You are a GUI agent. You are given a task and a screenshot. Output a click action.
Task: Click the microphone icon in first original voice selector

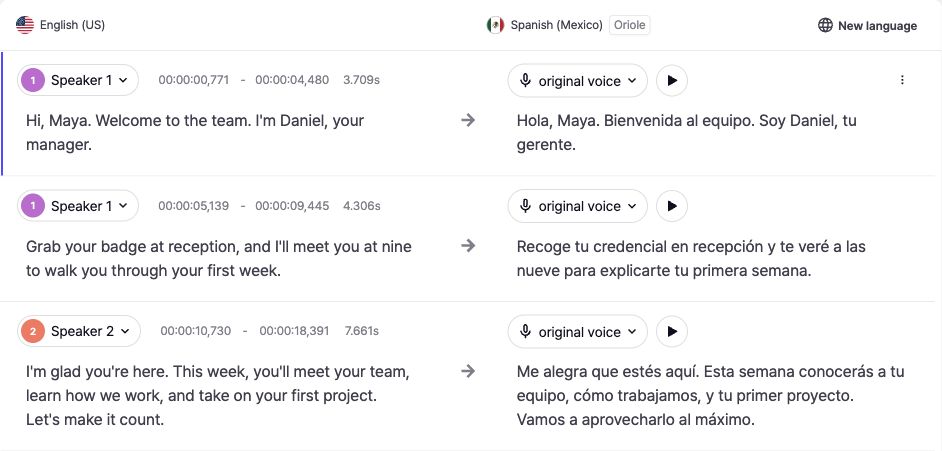(525, 80)
